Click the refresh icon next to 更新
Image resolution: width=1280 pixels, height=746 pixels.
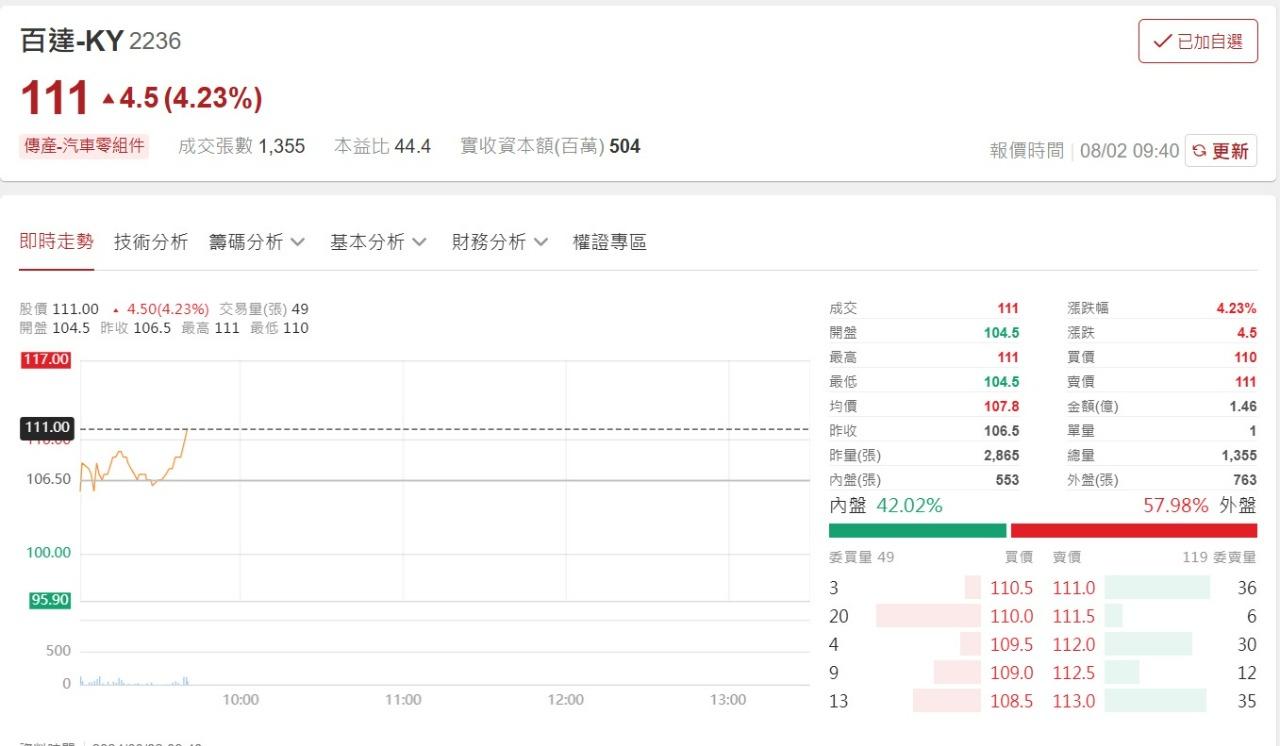1201,151
